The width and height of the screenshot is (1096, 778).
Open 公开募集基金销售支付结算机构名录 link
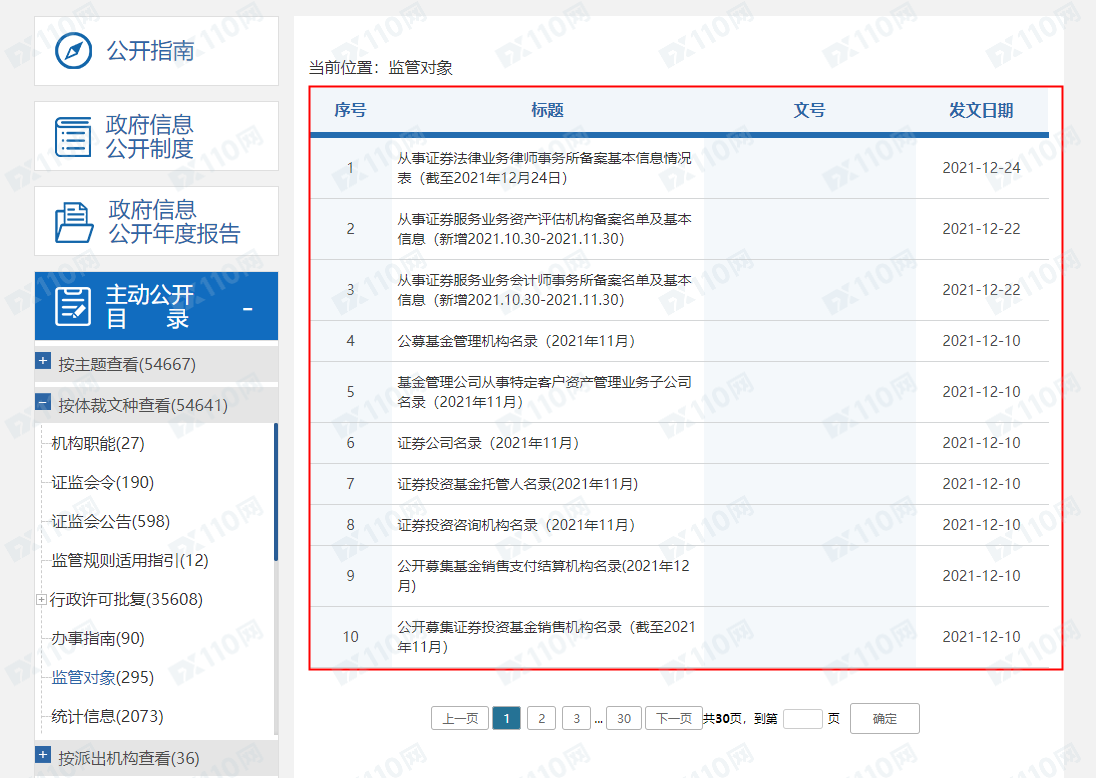(x=544, y=576)
